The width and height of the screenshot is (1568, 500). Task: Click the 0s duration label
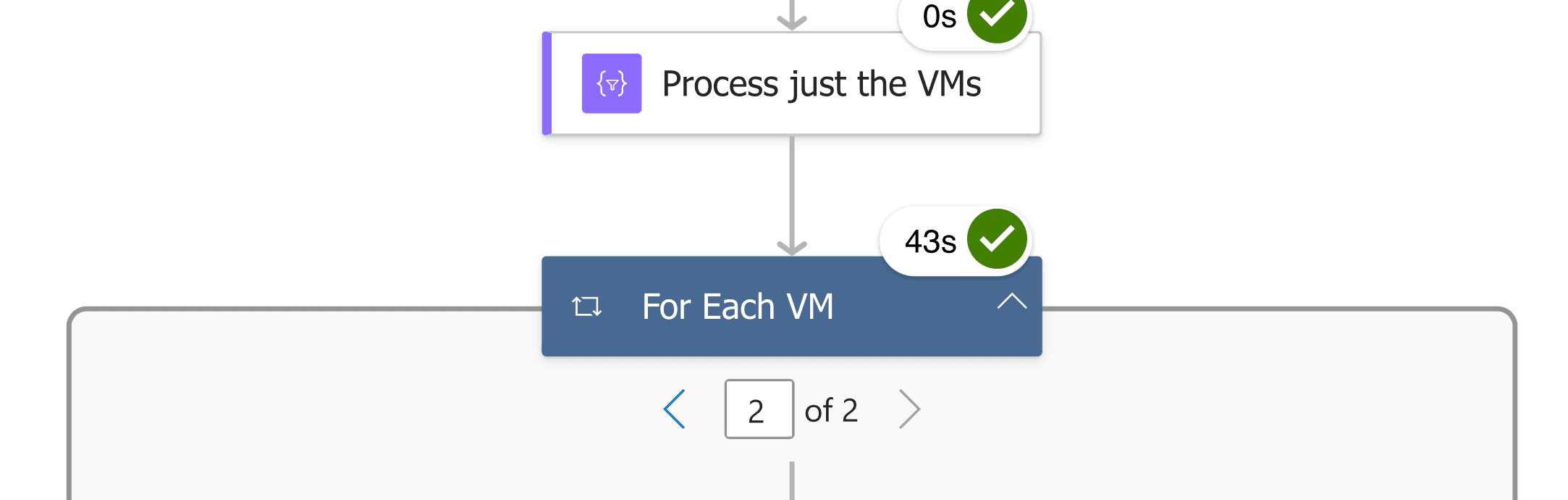pyautogui.click(x=939, y=17)
